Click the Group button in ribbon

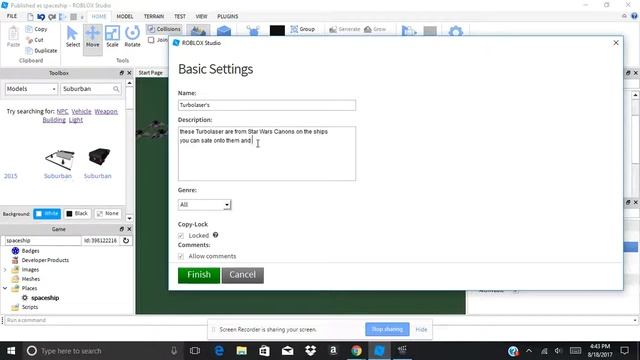[302, 29]
